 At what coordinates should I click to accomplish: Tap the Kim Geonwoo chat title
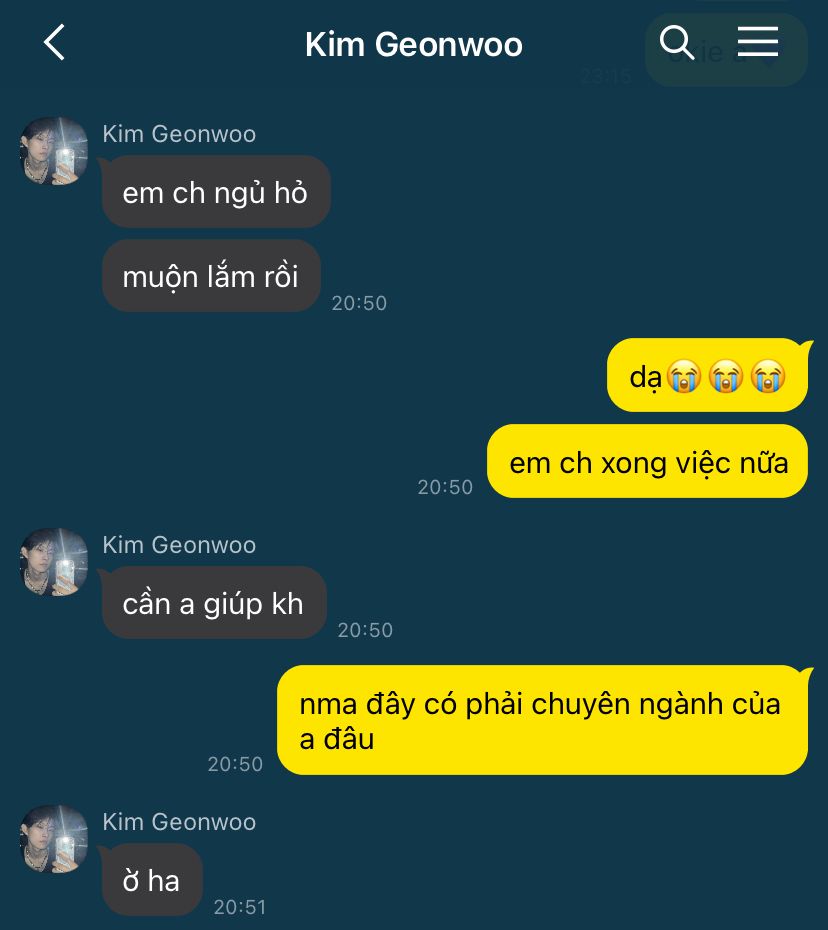(x=413, y=45)
